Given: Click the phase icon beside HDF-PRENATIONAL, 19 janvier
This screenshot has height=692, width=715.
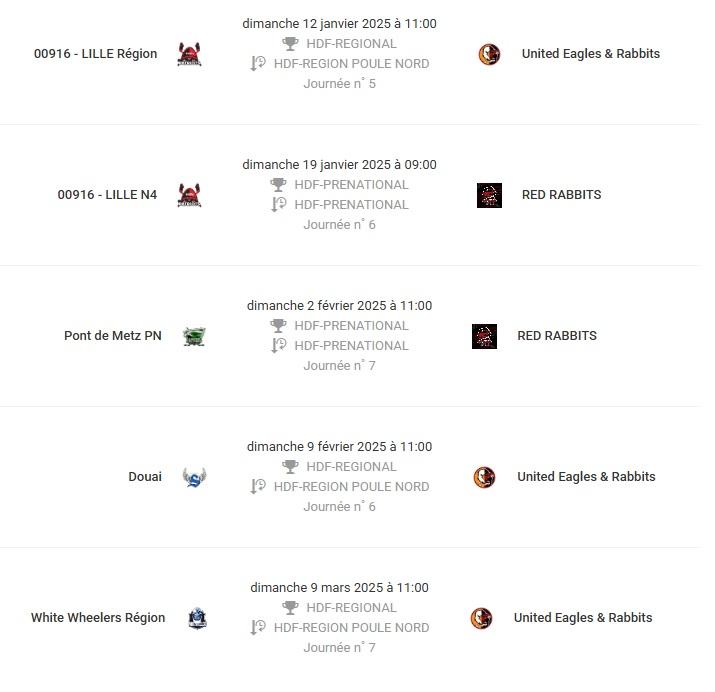Looking at the screenshot, I should [279, 204].
